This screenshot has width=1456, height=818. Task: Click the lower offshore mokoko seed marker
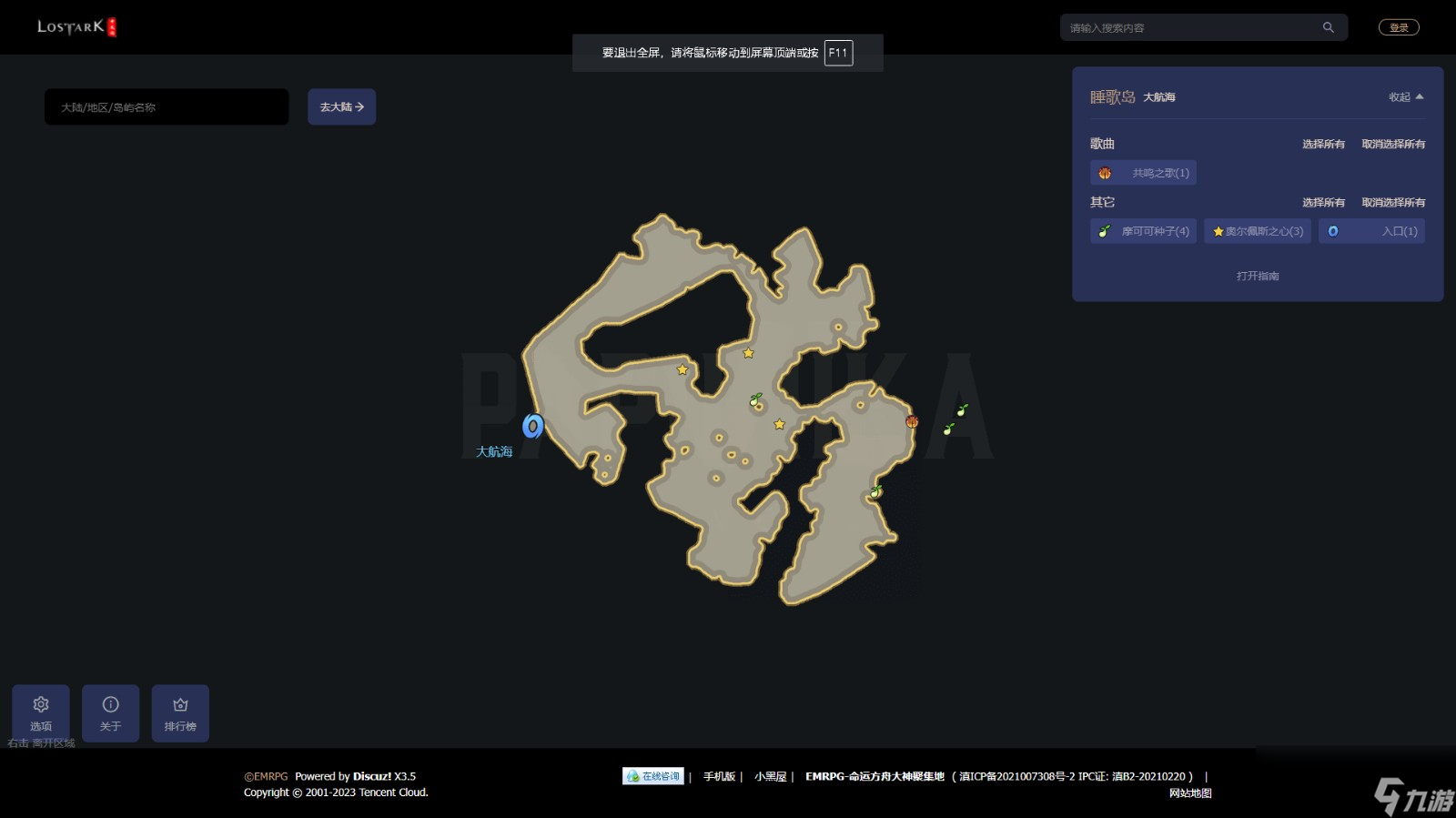click(949, 428)
